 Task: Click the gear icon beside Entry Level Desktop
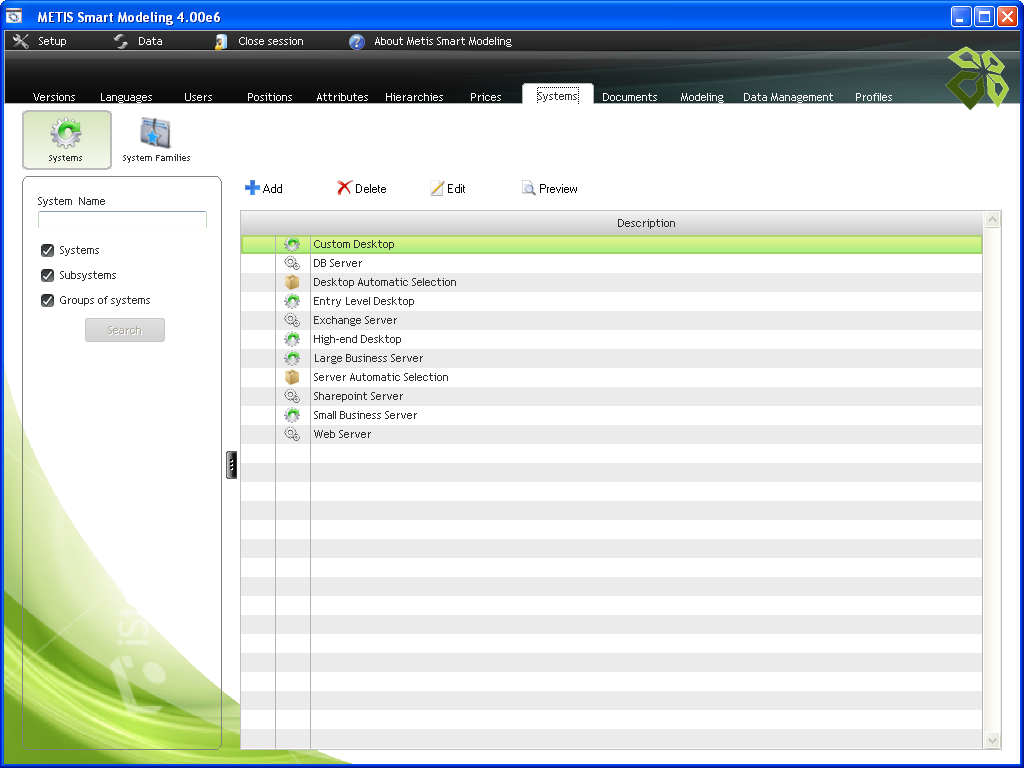[292, 301]
